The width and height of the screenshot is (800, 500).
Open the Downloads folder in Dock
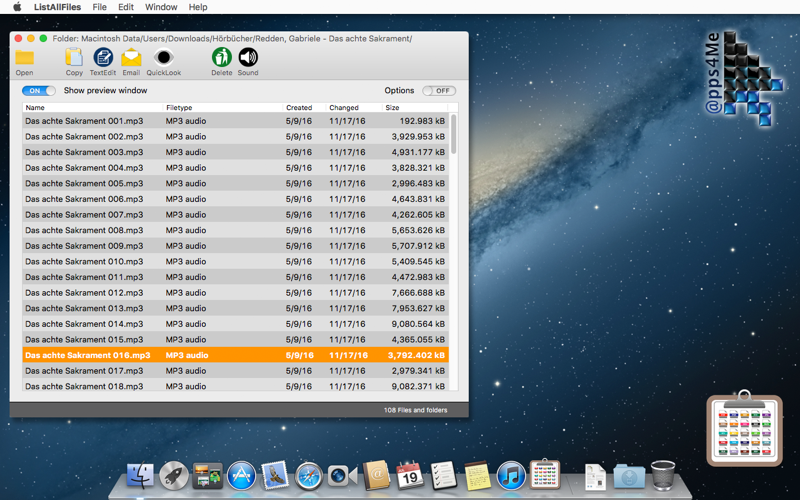pyautogui.click(x=629, y=477)
